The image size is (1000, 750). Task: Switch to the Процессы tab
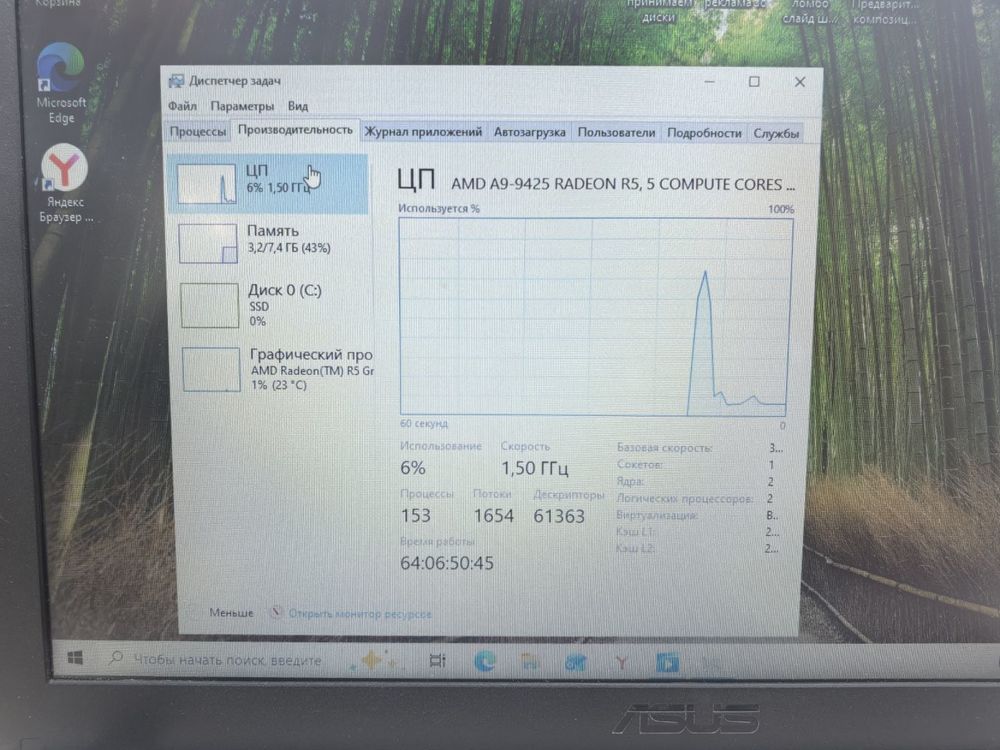tap(198, 131)
